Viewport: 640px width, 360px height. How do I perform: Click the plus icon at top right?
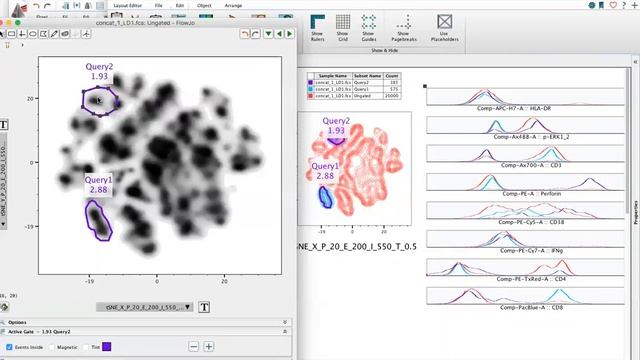(x=635, y=5)
